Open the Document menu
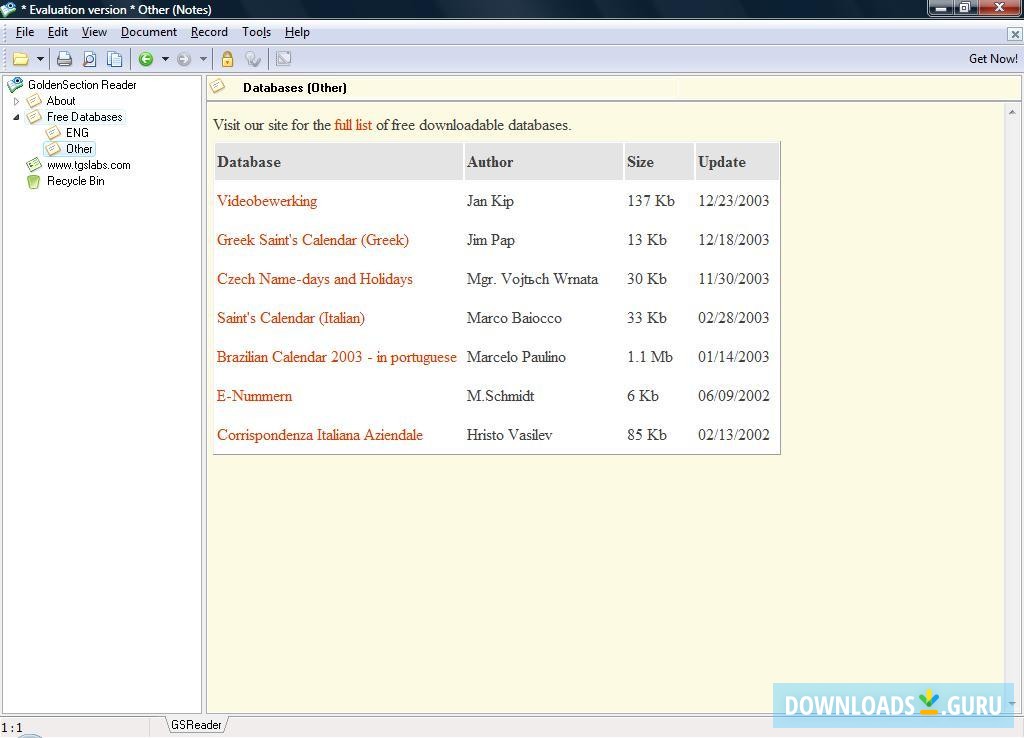 (x=149, y=32)
